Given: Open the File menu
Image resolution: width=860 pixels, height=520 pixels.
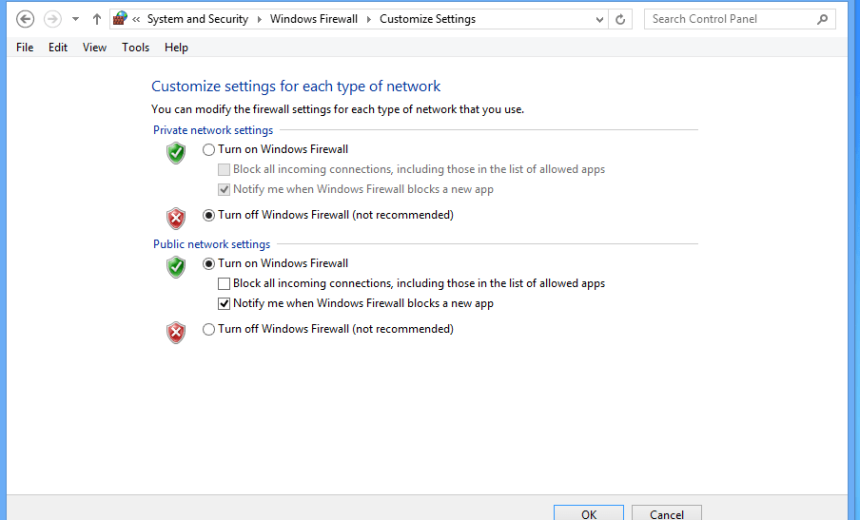Looking at the screenshot, I should click(25, 47).
